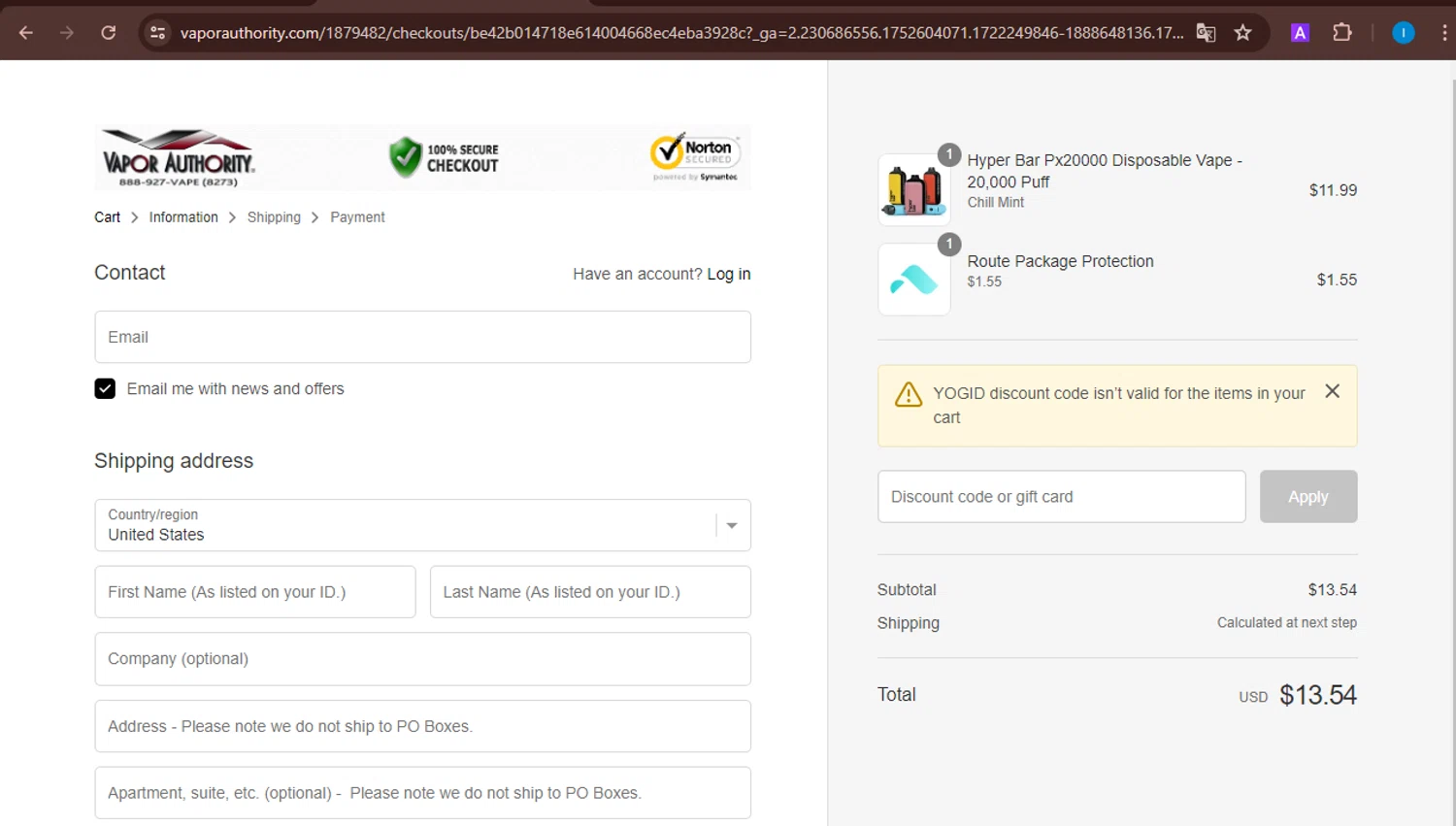Click the Route Package Protection title
Screen dimensions: 1456x826
(1060, 261)
